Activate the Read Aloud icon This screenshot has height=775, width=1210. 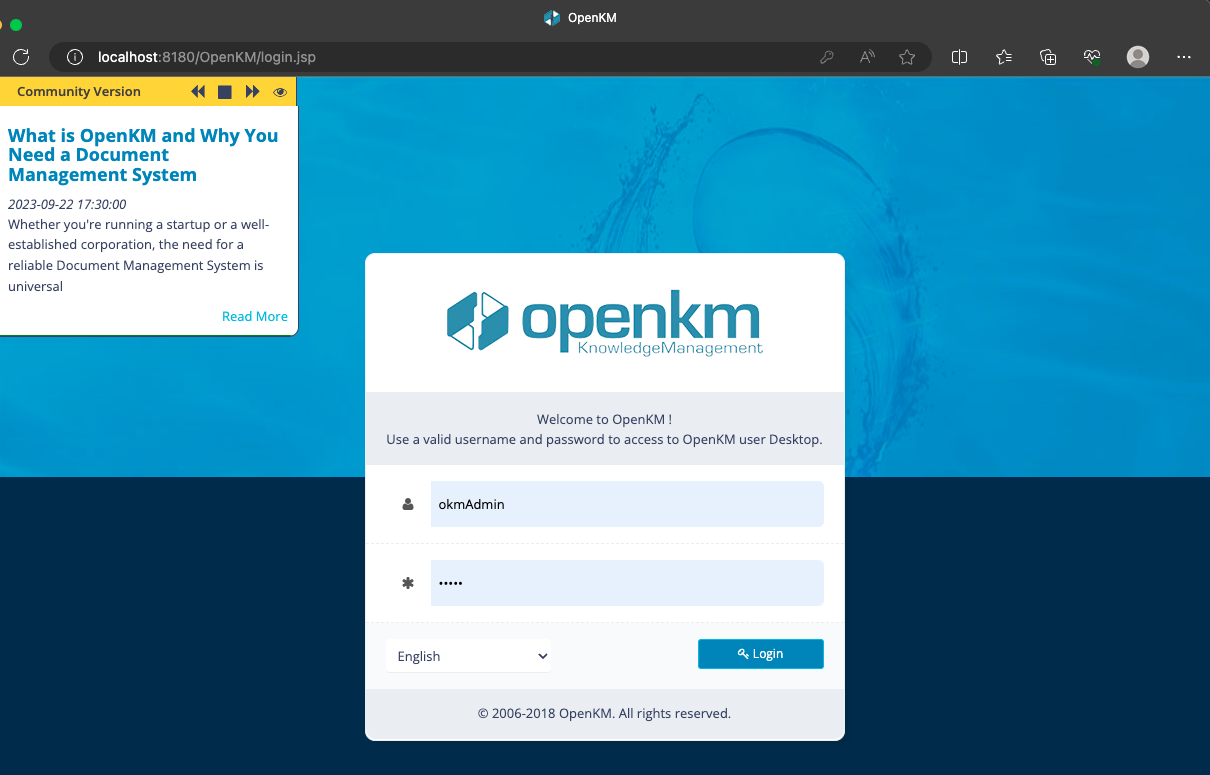click(x=867, y=57)
